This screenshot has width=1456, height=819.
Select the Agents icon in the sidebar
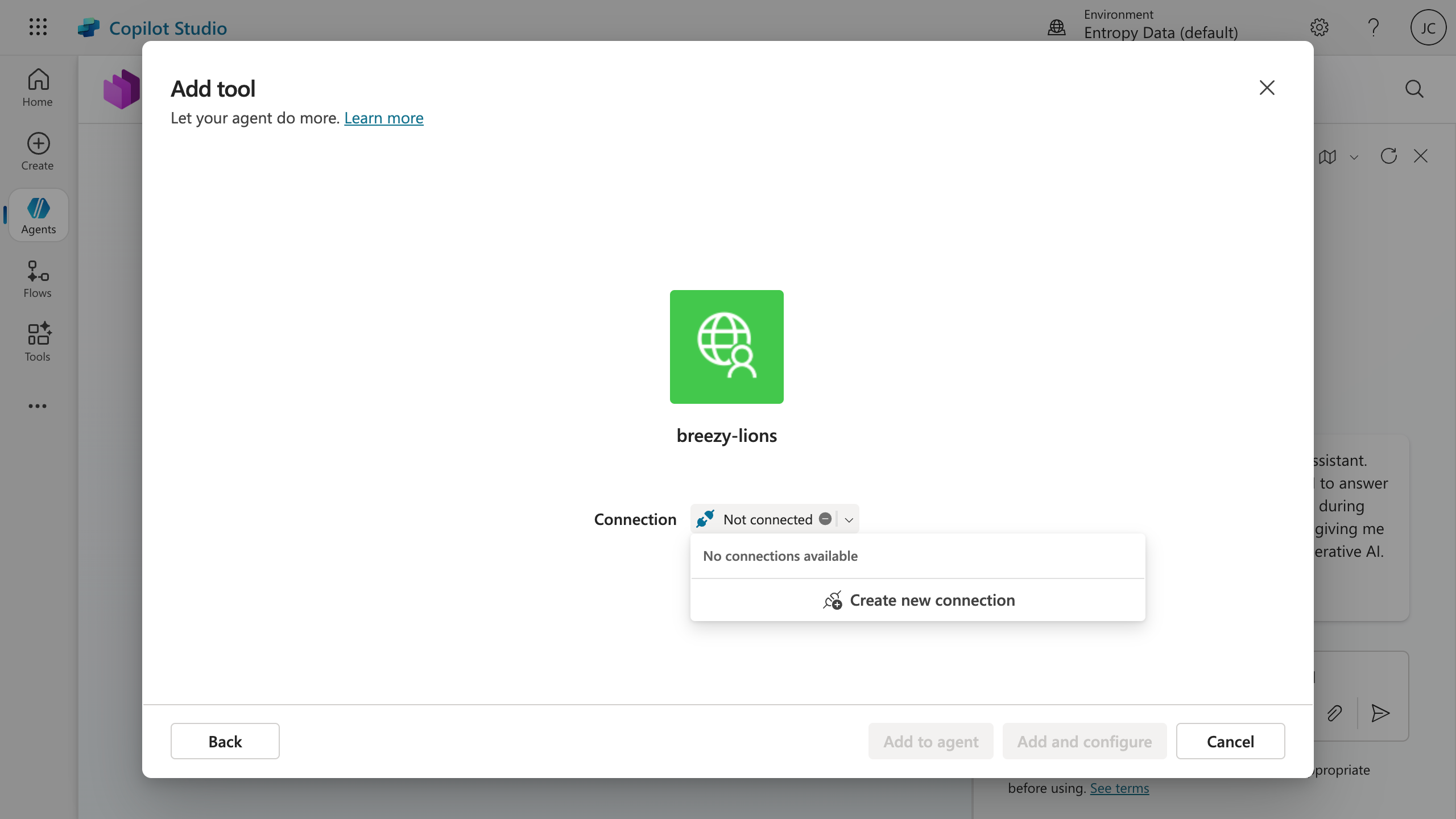(x=38, y=214)
